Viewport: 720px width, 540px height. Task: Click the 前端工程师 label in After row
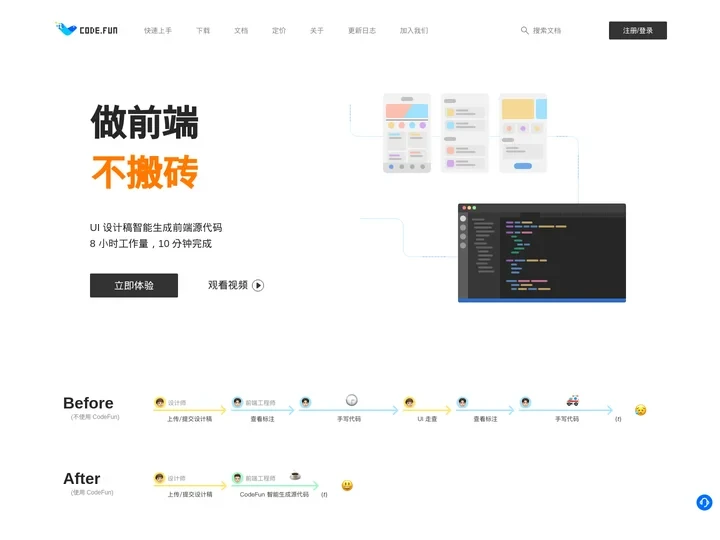click(x=260, y=478)
